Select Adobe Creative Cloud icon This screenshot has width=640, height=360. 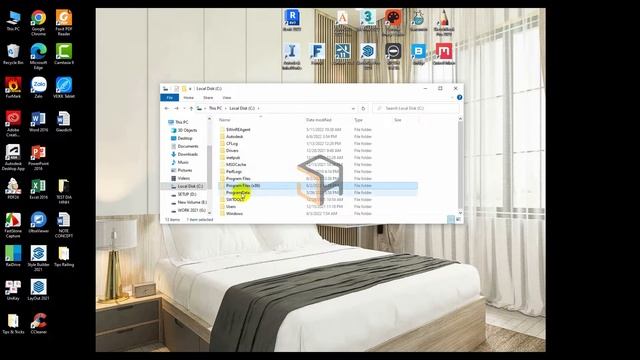click(x=13, y=123)
